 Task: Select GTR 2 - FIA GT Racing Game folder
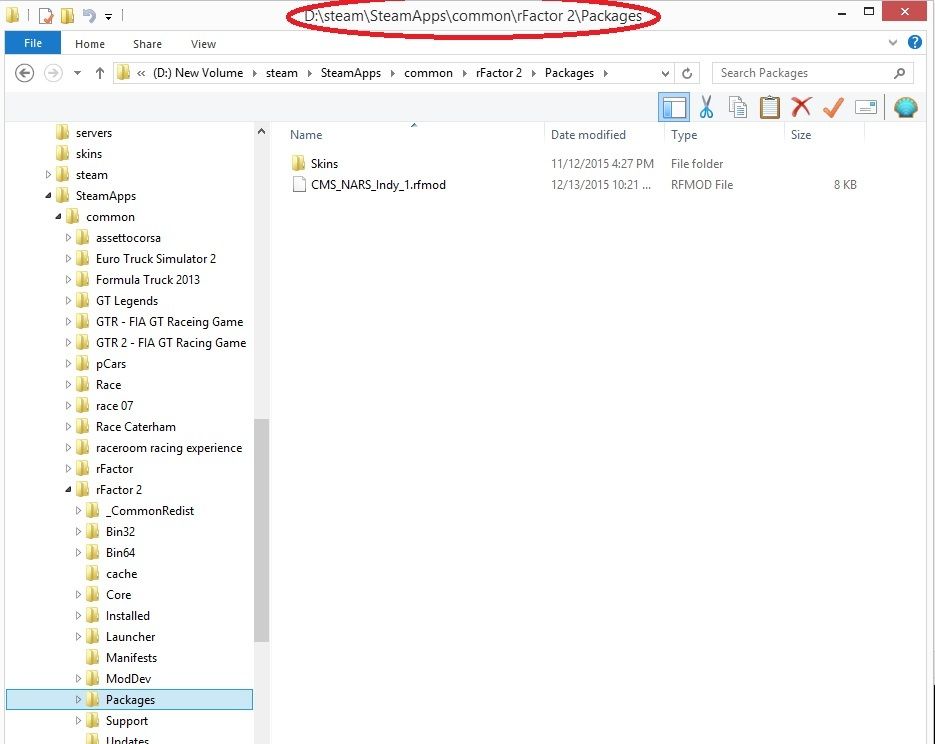click(x=171, y=343)
